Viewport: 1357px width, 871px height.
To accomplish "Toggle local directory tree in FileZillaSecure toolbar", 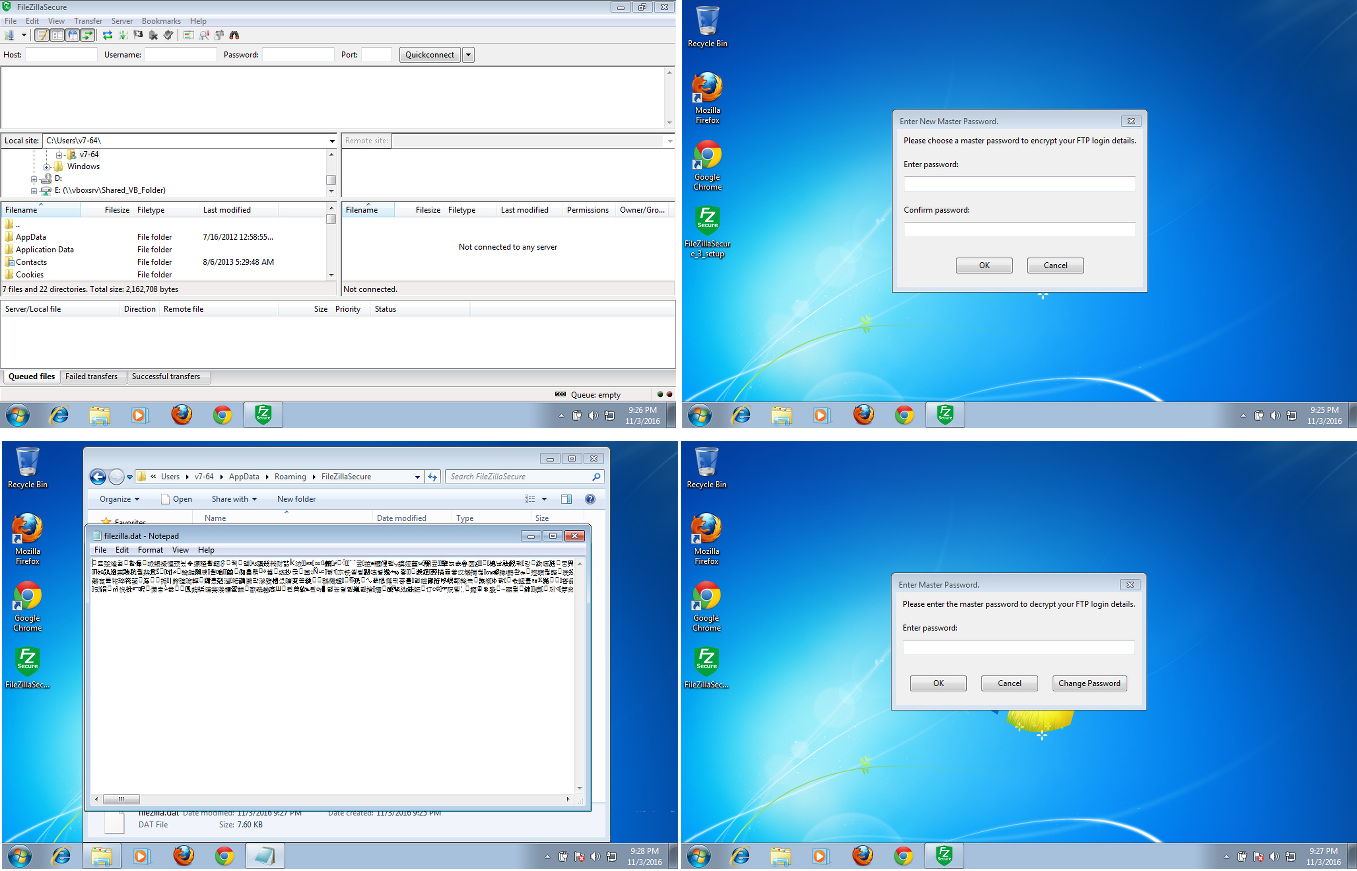I will (57, 35).
